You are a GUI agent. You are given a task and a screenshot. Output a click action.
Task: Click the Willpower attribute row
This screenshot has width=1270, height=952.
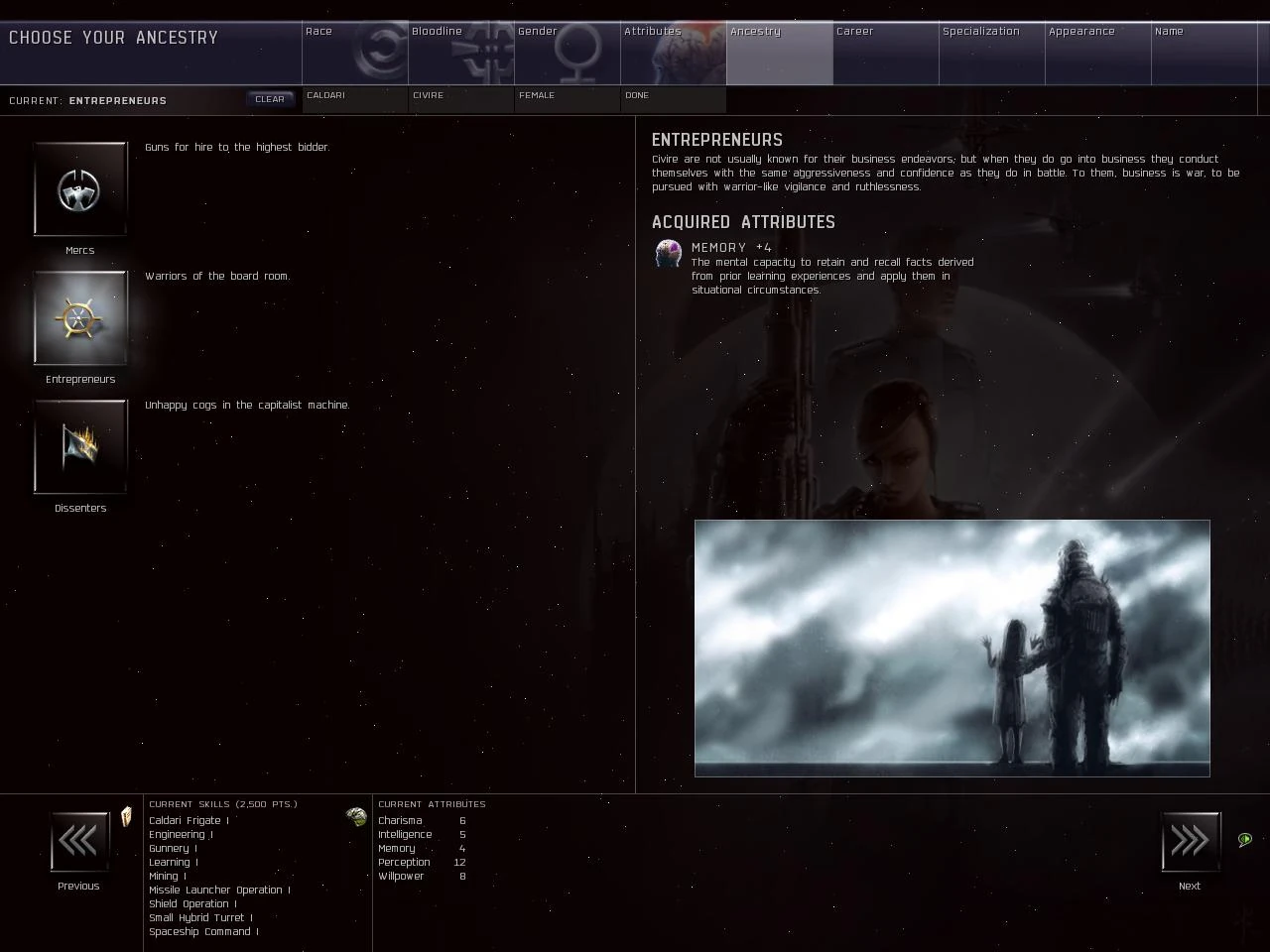(422, 876)
